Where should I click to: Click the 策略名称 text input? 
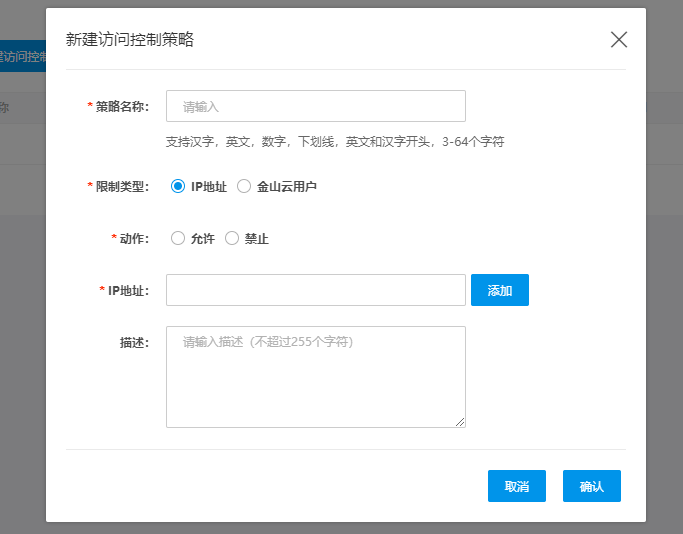coord(315,106)
